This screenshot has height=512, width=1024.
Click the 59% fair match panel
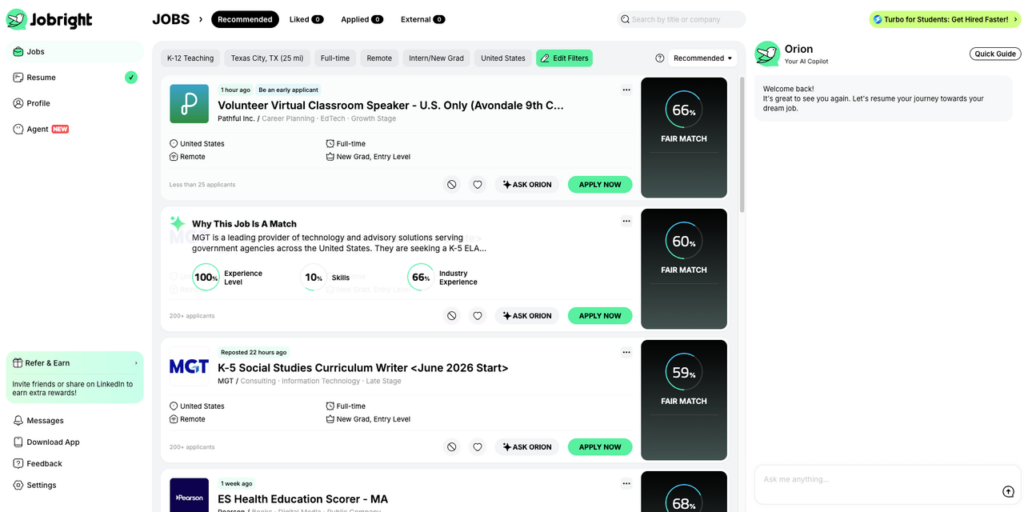pos(684,400)
